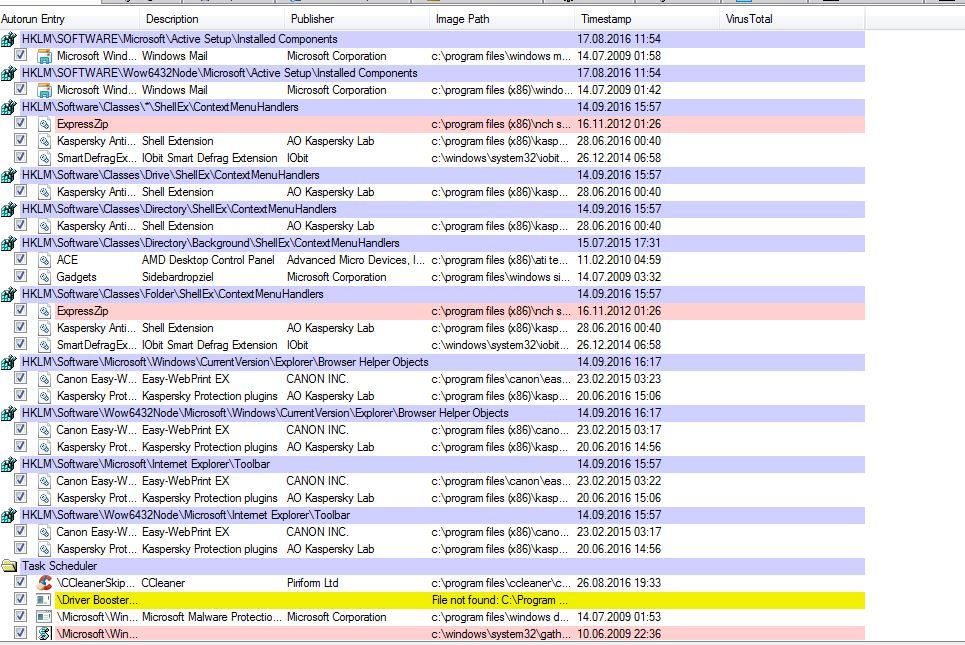Sort by the Image Path column header
965x645 pixels.
[x=502, y=19]
